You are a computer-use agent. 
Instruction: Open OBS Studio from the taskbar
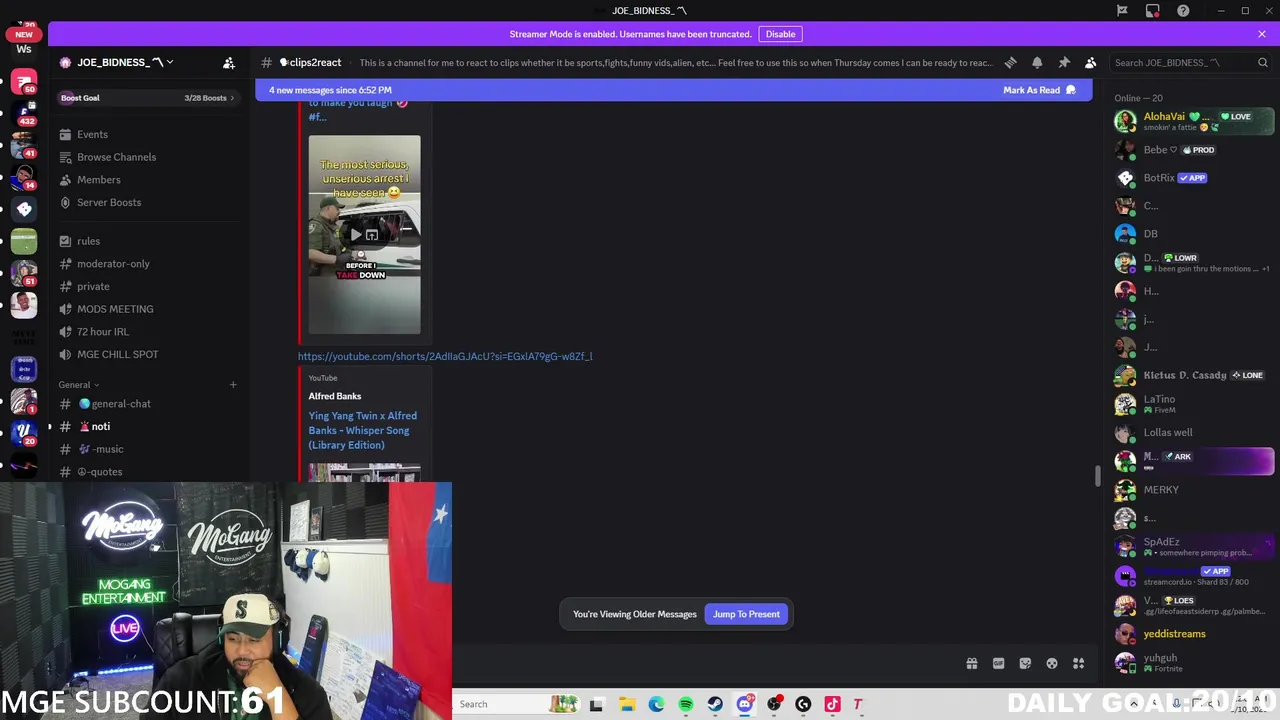point(774,704)
